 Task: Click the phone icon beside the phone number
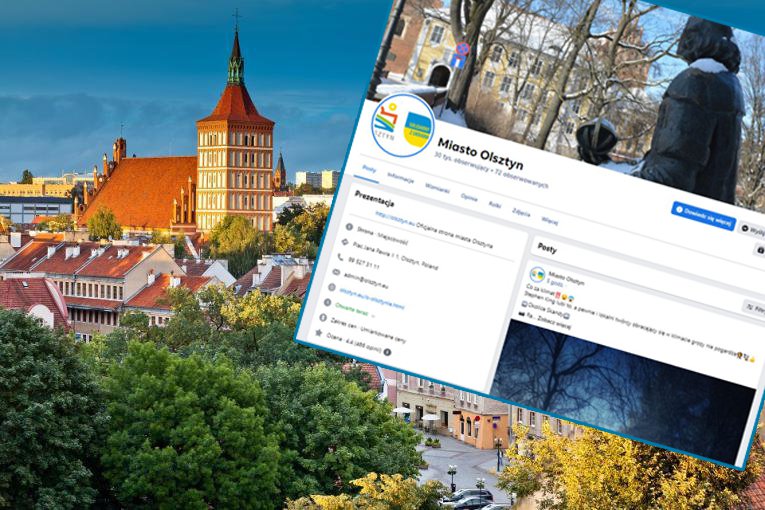340,257
